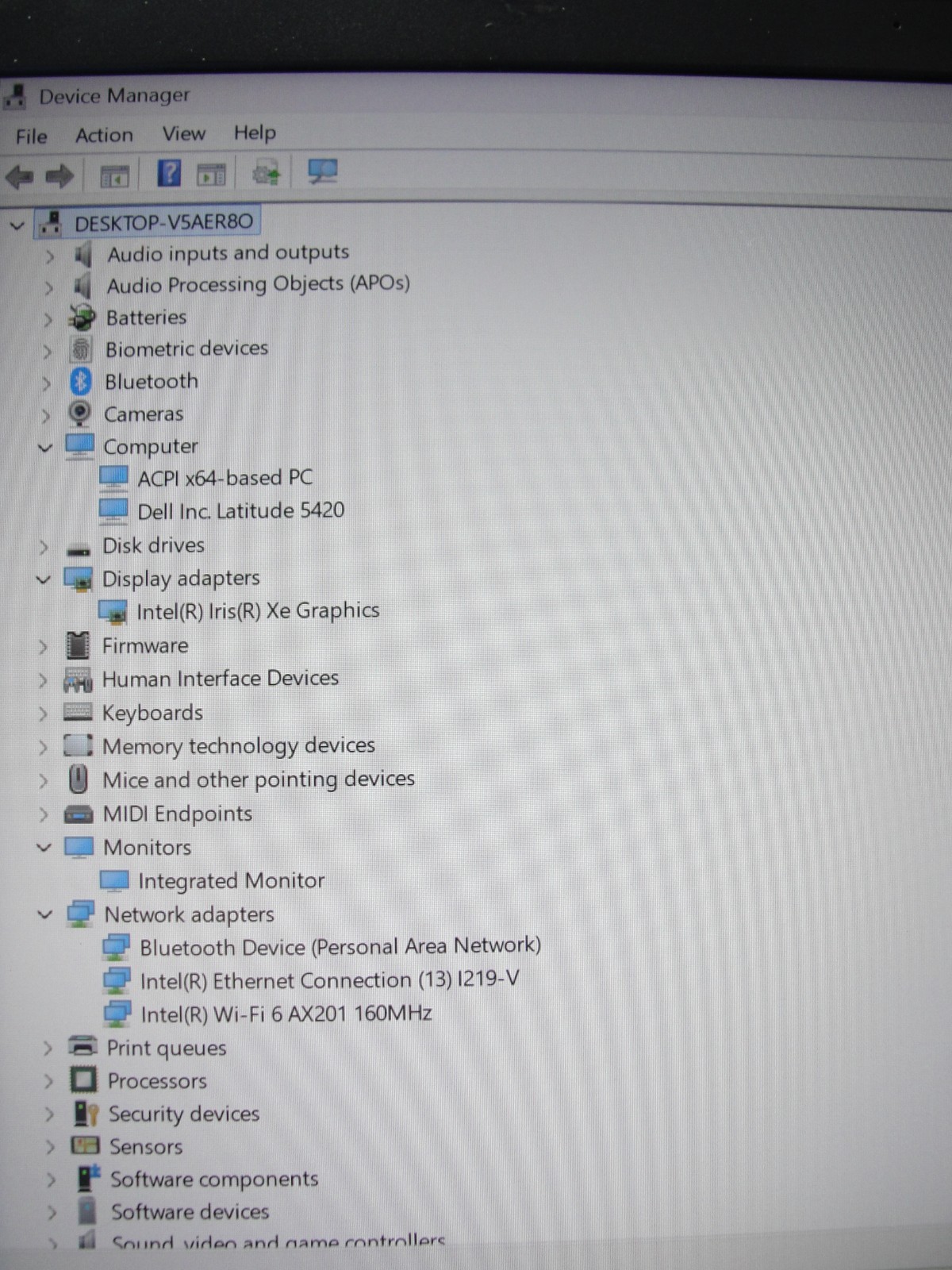Click the Action Pane toolbar icon
The image size is (952, 1270).
pos(211,174)
